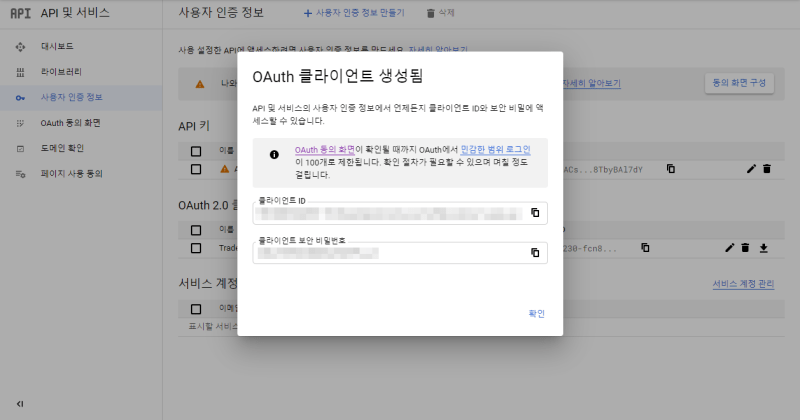Click the 삭제 trash button in the header
Image resolution: width=800 pixels, height=420 pixels.
tap(440, 13)
